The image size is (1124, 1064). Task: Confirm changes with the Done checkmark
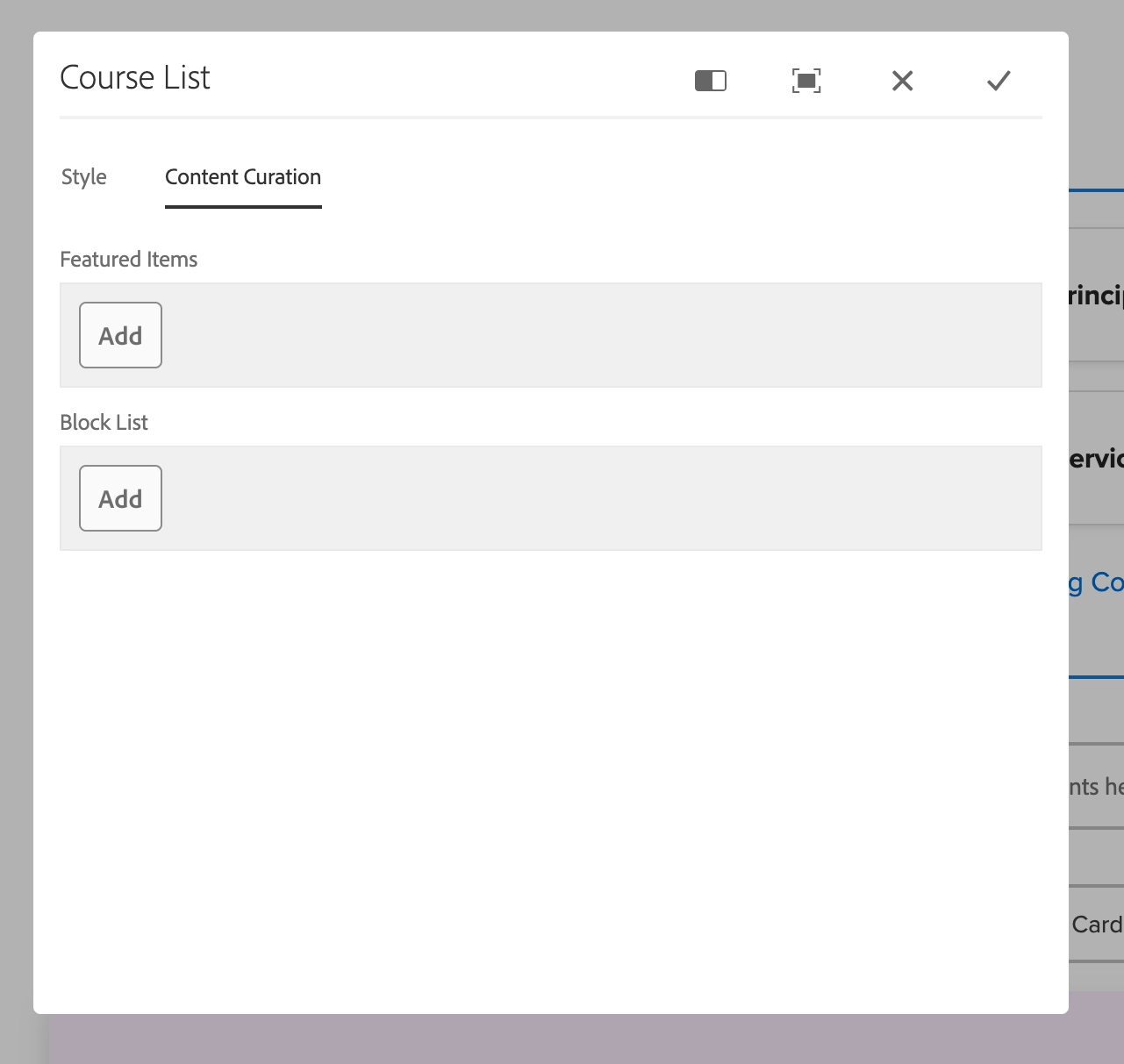click(999, 81)
